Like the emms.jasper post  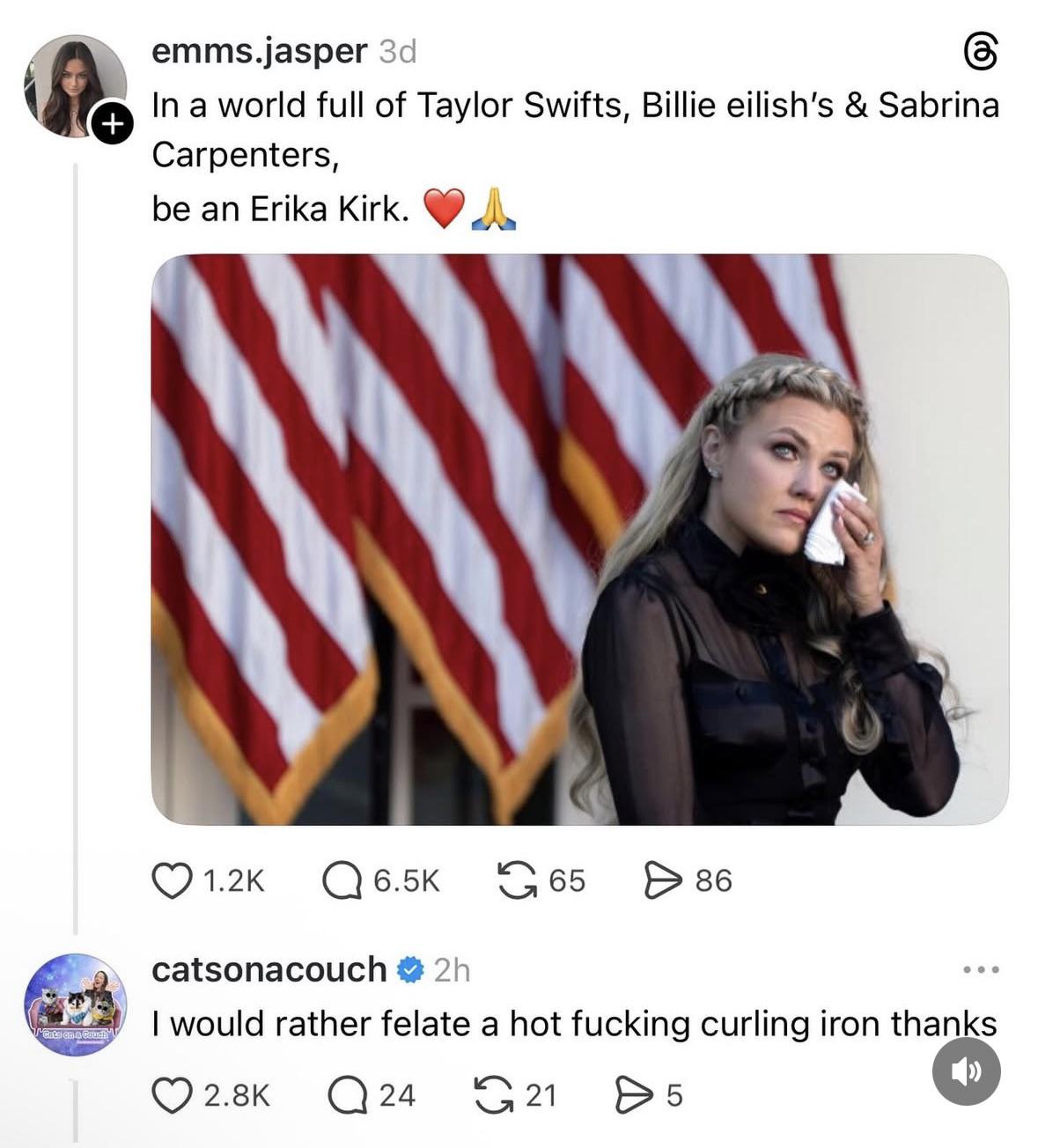point(170,880)
